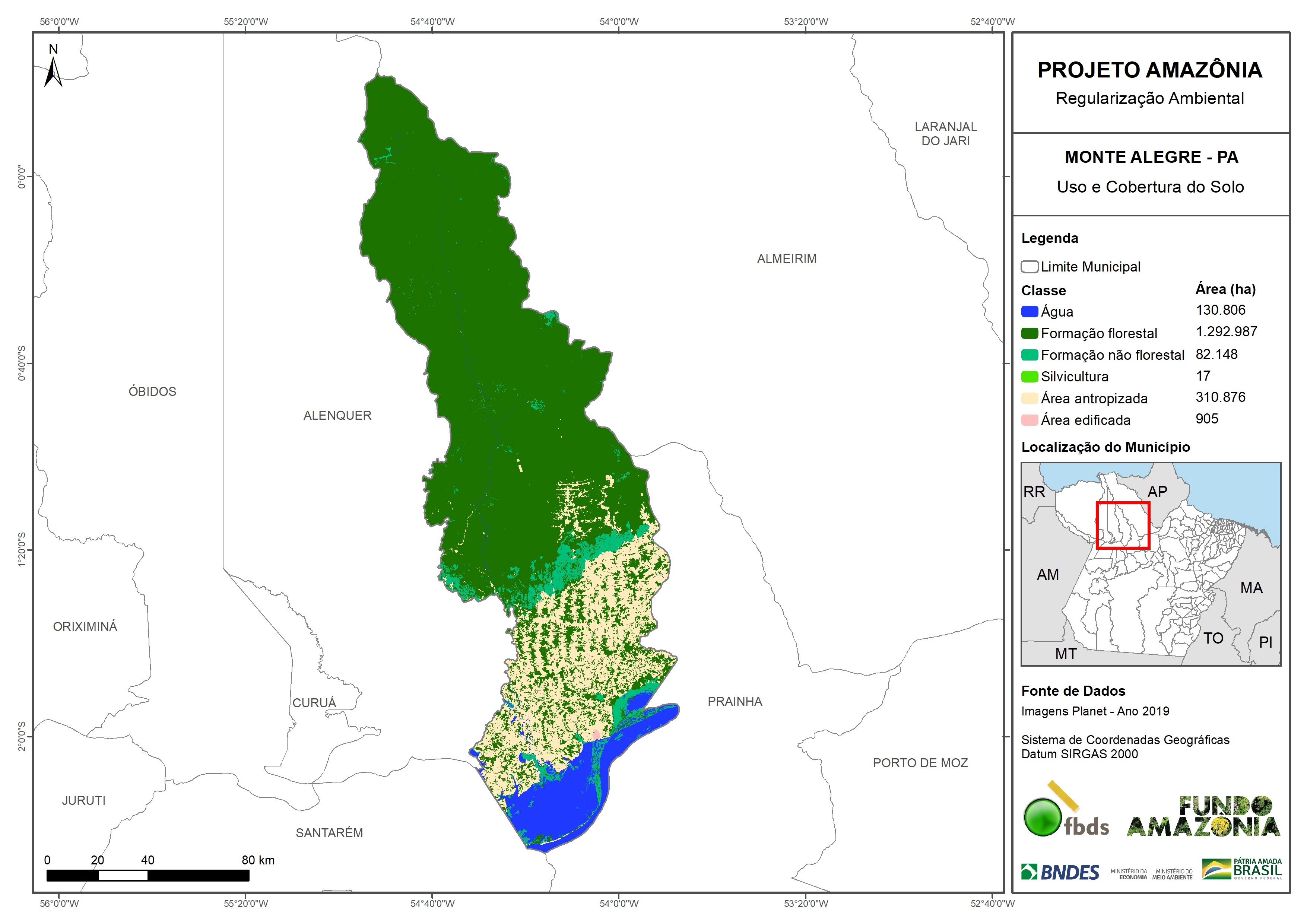Click the ALENQUER municipality label

pos(337,416)
